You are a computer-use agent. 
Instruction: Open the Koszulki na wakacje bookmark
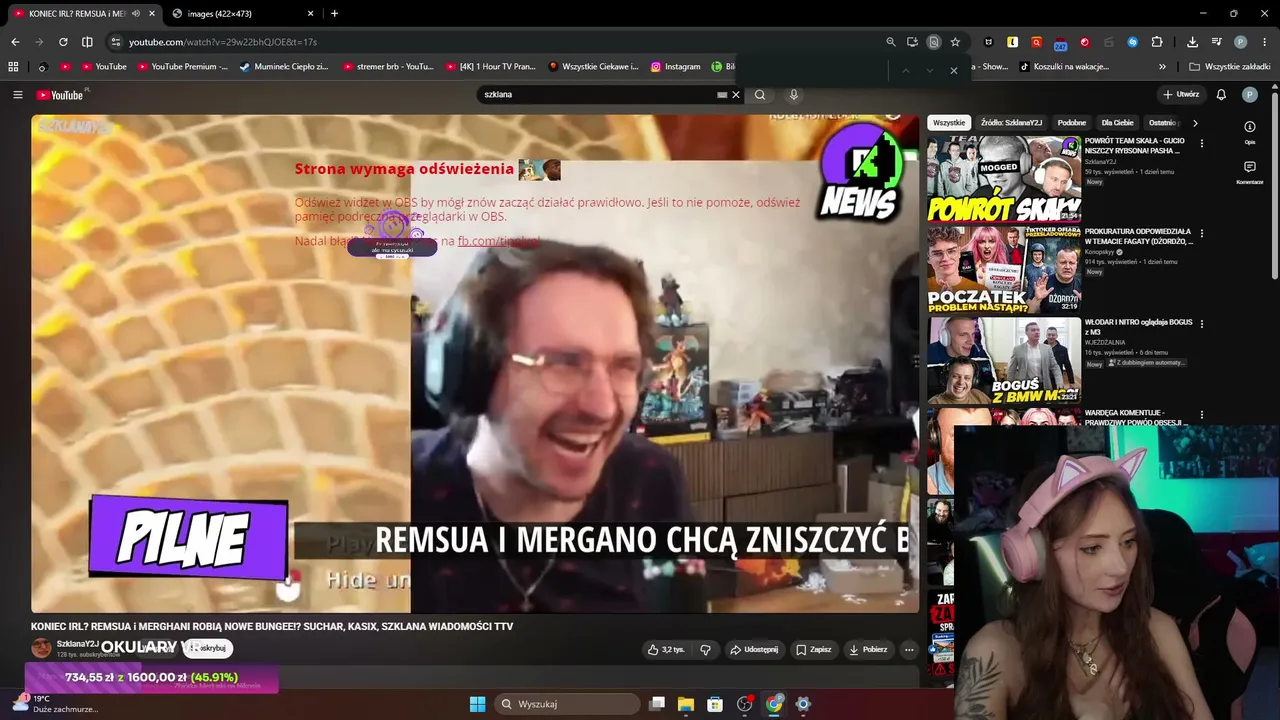(x=1064, y=67)
